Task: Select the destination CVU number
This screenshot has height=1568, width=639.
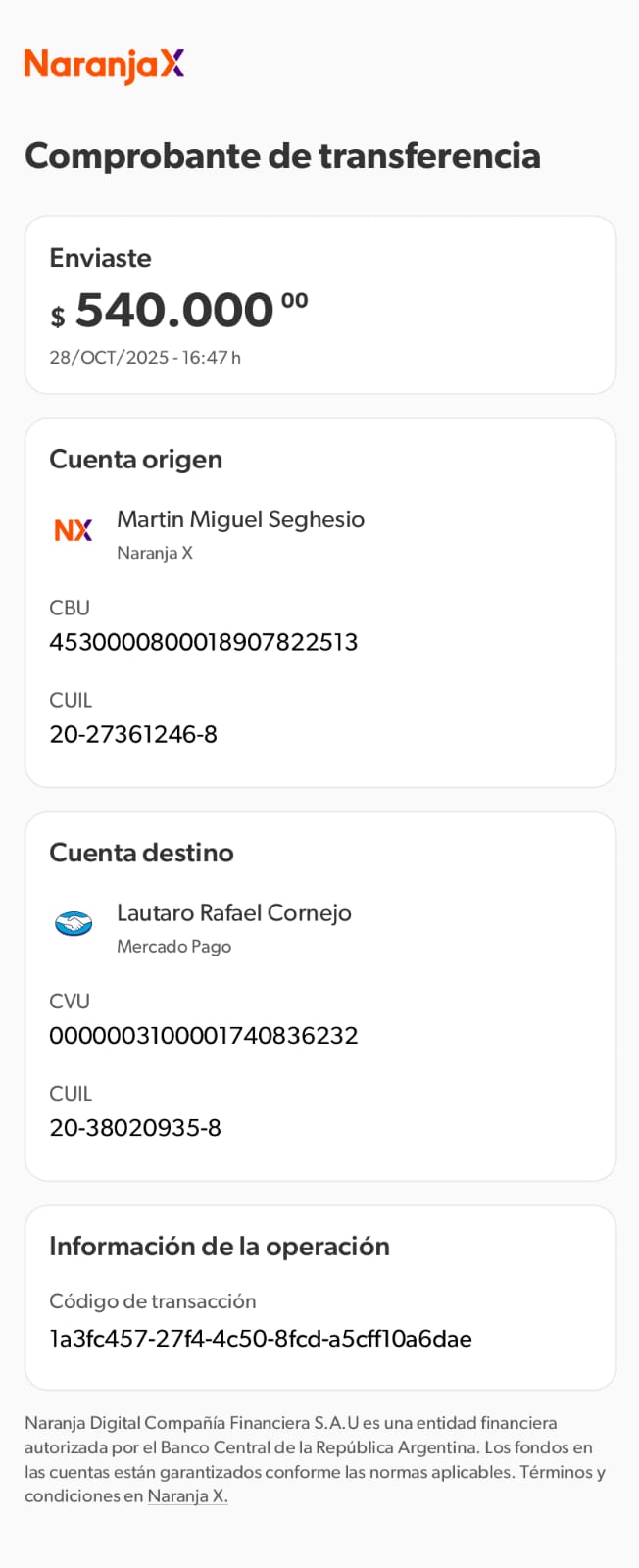Action: coord(203,1035)
